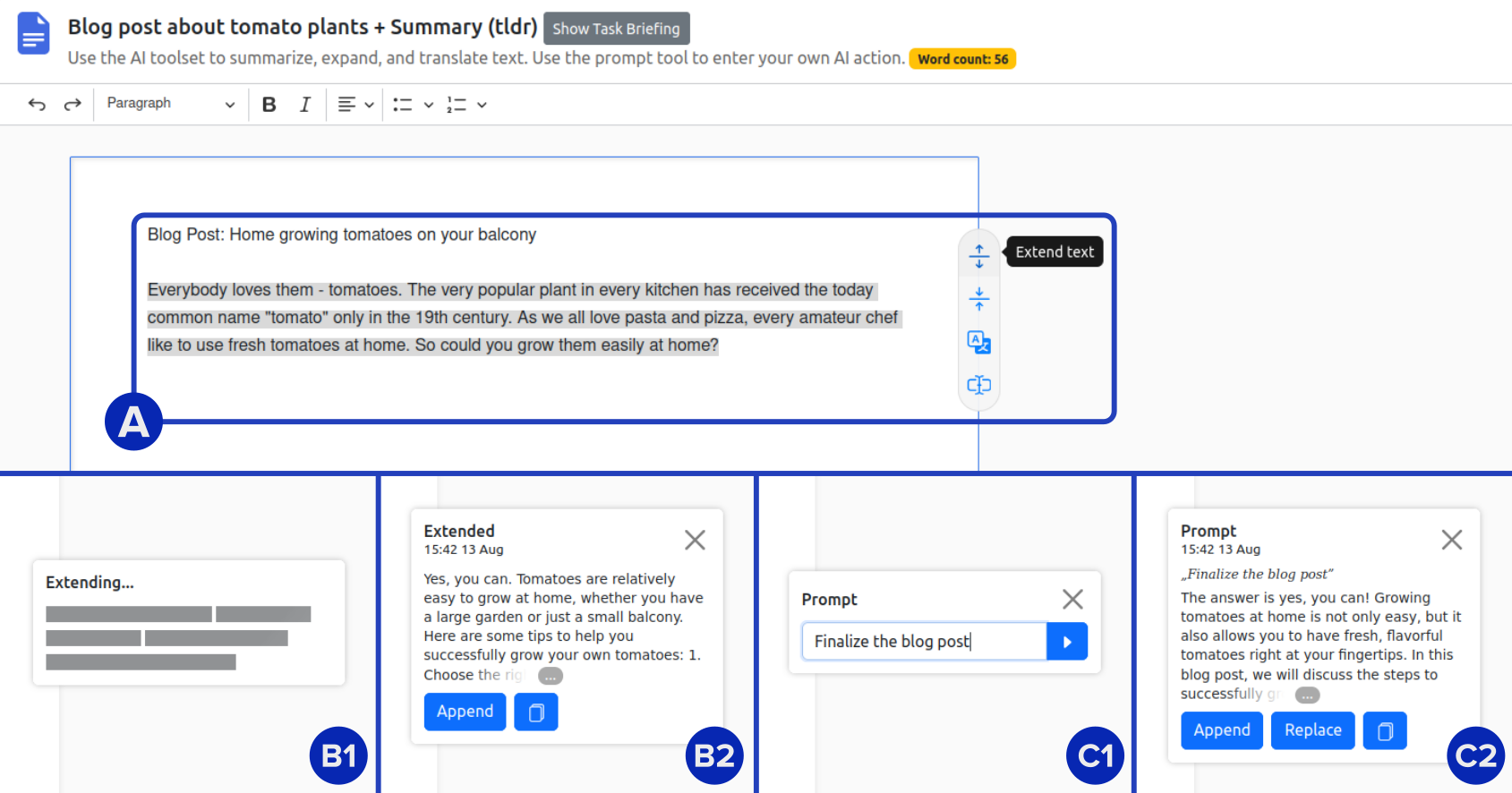This screenshot has width=1512, height=793.
Task: Click the summarize (shorten) text icon
Action: 978,299
